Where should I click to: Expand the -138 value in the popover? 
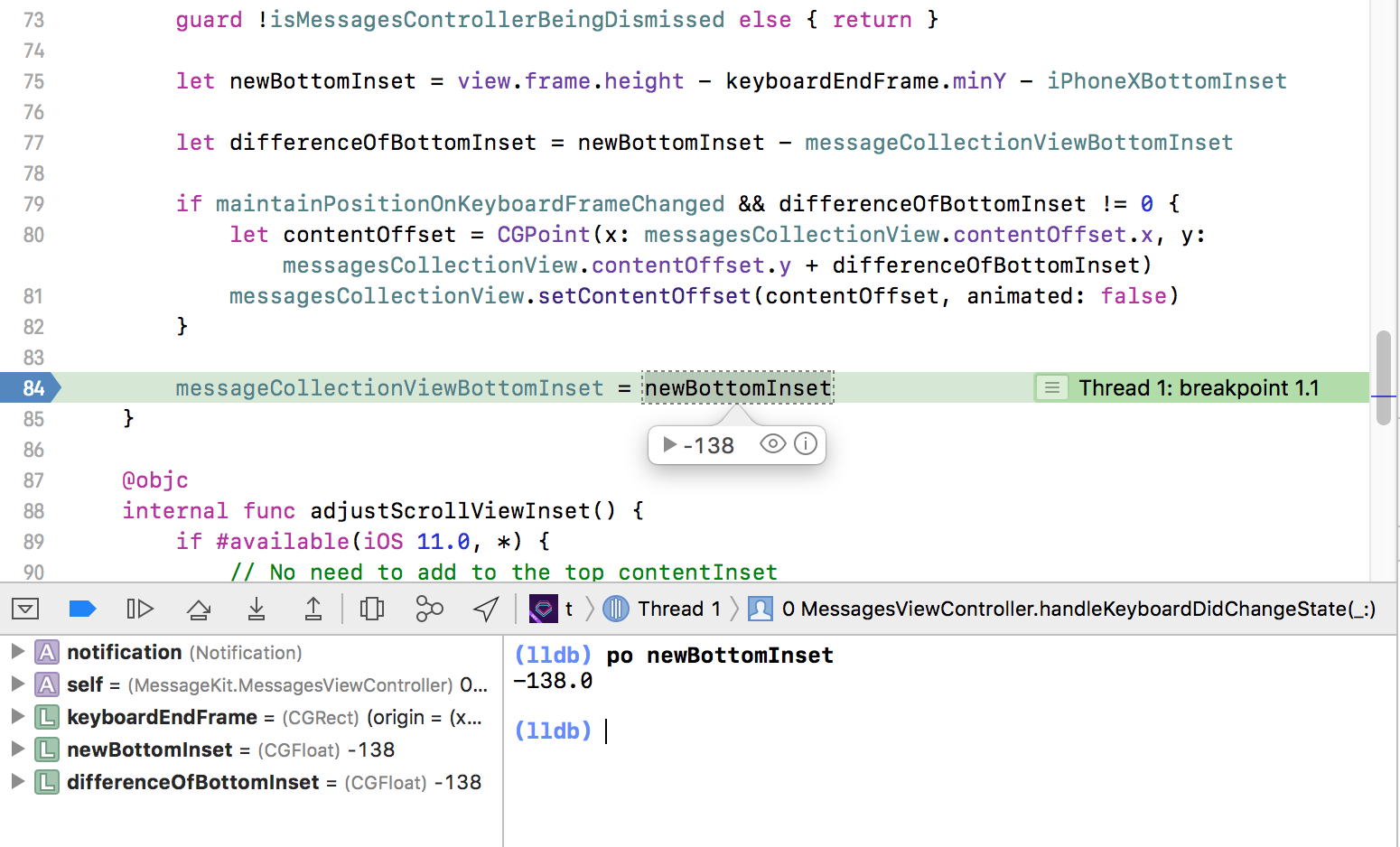click(669, 444)
